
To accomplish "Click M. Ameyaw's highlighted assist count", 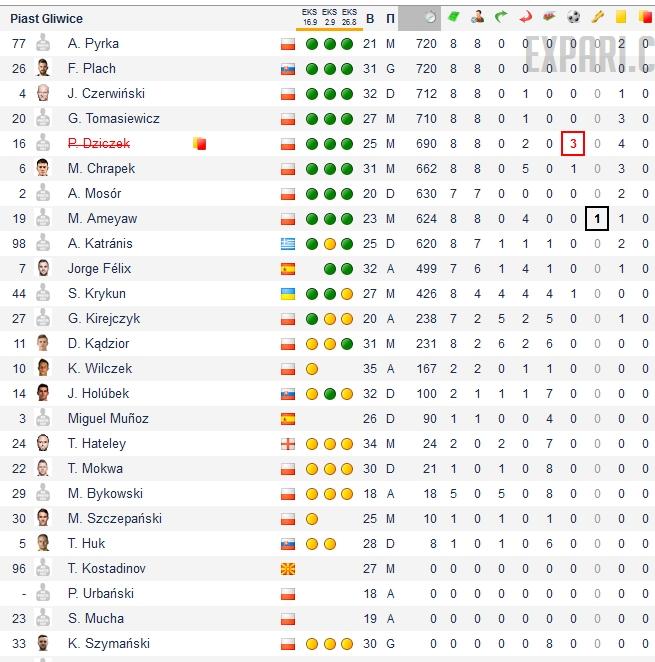I will pyautogui.click(x=597, y=218).
